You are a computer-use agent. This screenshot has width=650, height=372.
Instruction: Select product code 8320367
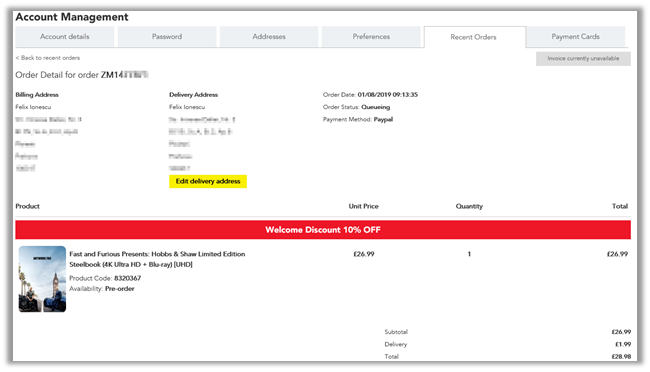pyautogui.click(x=128, y=278)
